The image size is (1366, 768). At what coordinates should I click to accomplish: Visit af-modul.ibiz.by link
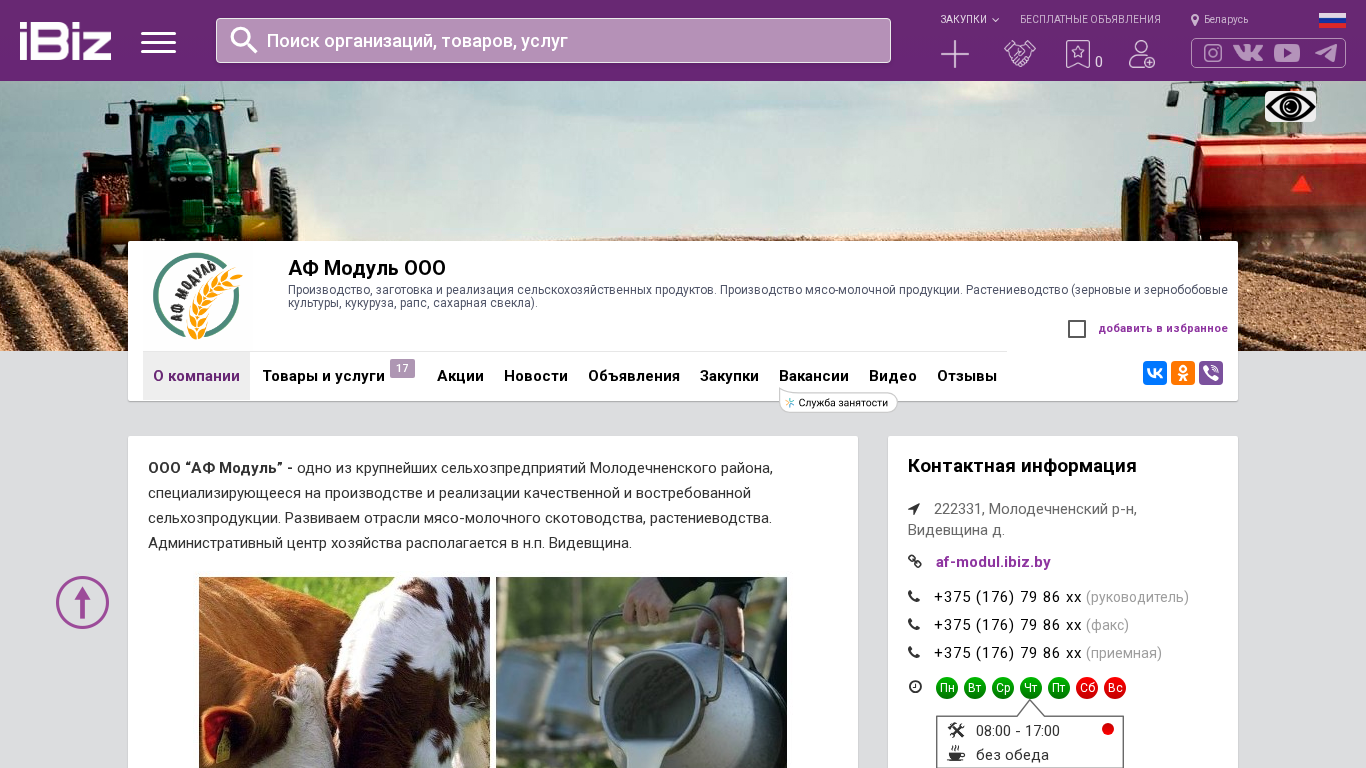click(993, 562)
